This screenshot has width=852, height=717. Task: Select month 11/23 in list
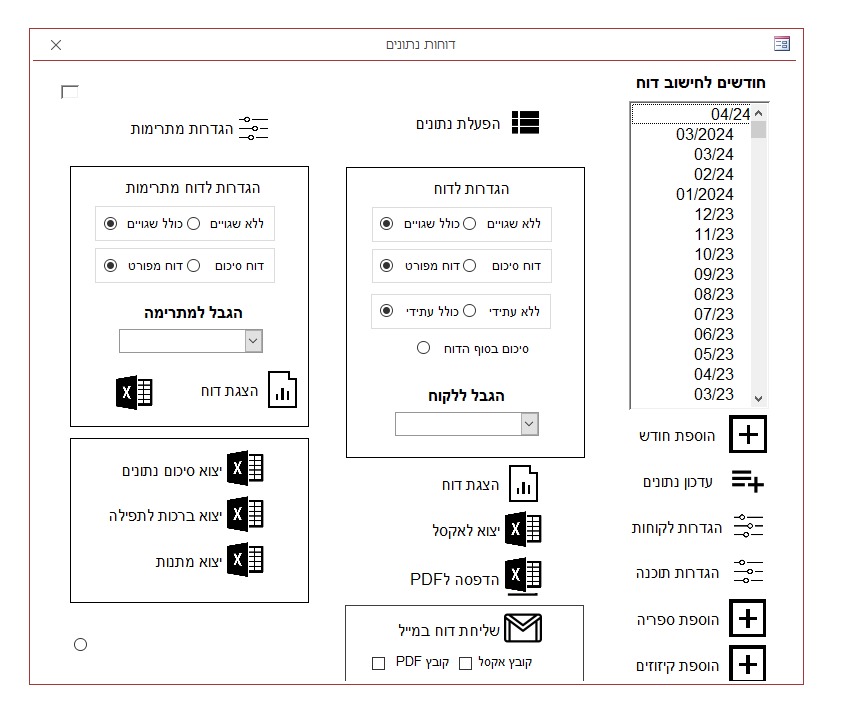click(691, 234)
